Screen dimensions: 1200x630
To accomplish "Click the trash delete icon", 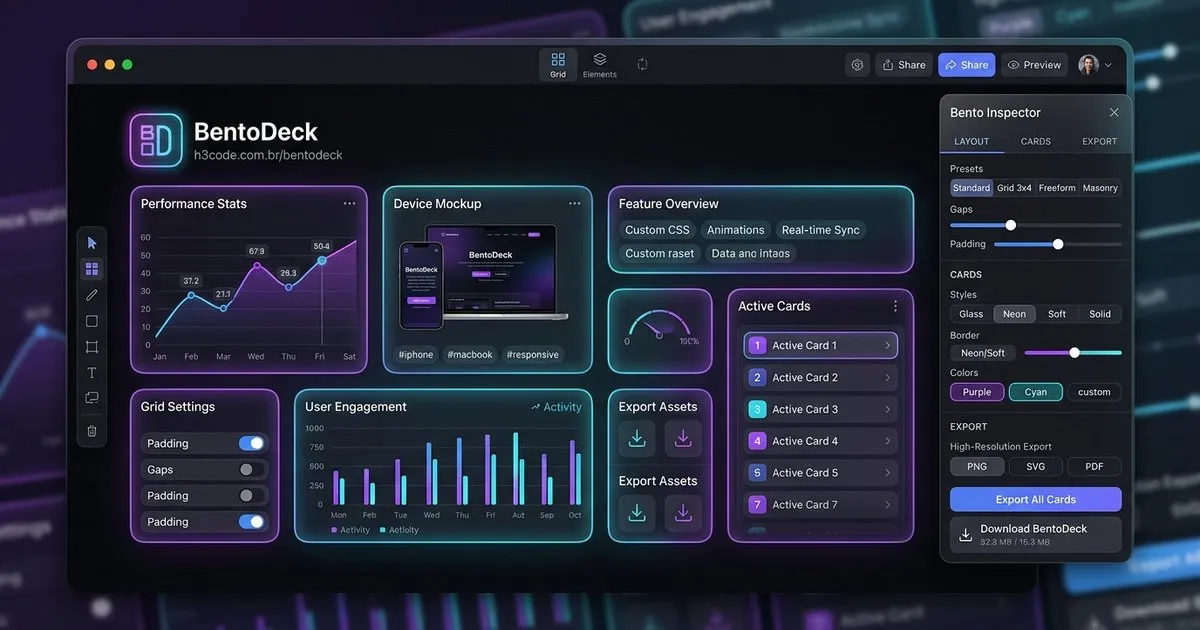I will coord(92,431).
